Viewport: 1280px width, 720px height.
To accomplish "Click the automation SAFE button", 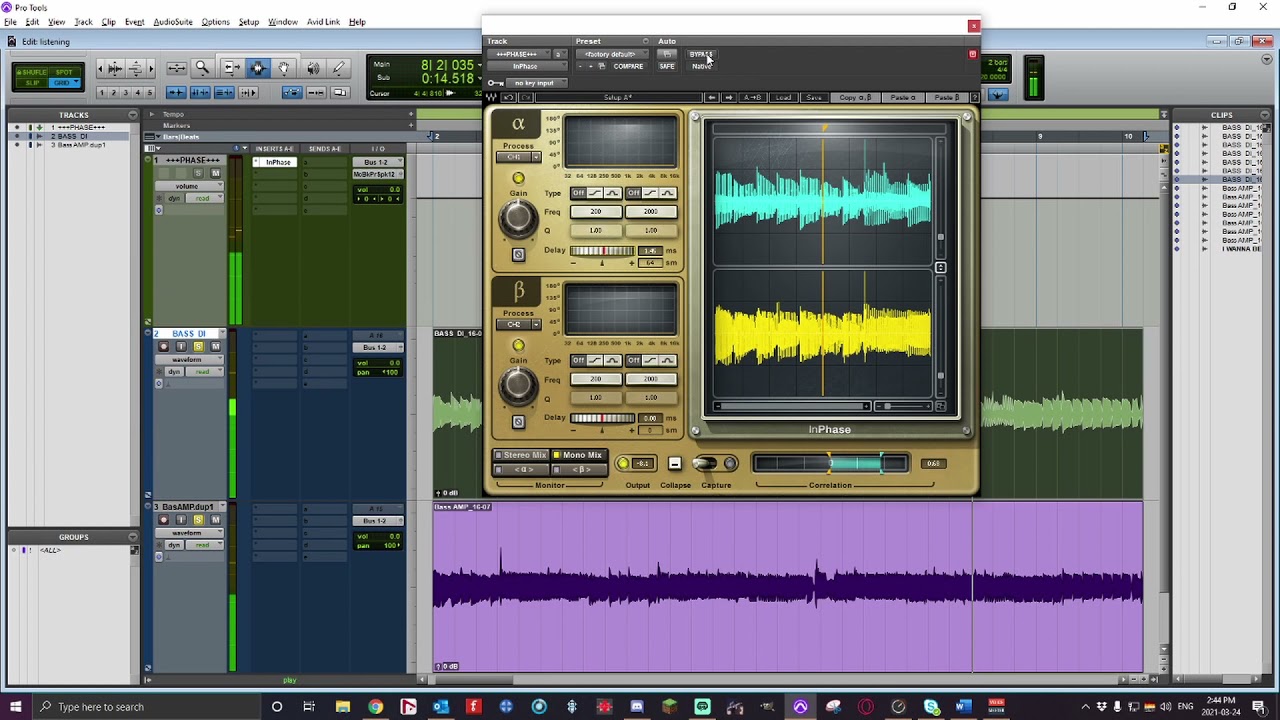I will [667, 66].
